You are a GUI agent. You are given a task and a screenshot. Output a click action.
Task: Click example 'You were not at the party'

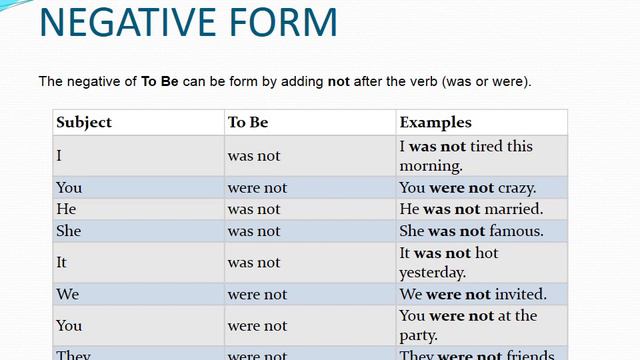[x=468, y=325]
